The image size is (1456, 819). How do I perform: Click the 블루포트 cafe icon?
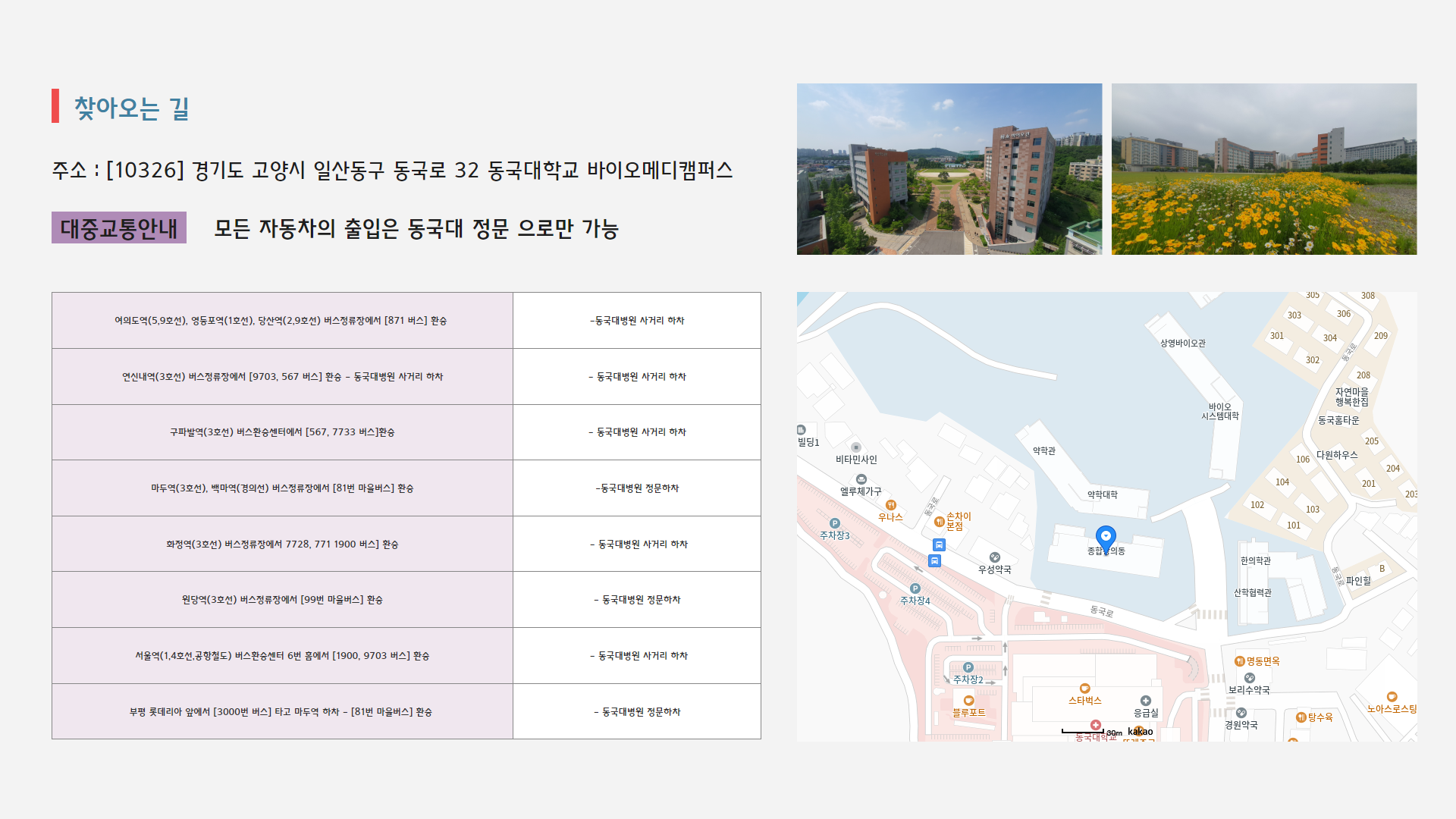(x=968, y=701)
